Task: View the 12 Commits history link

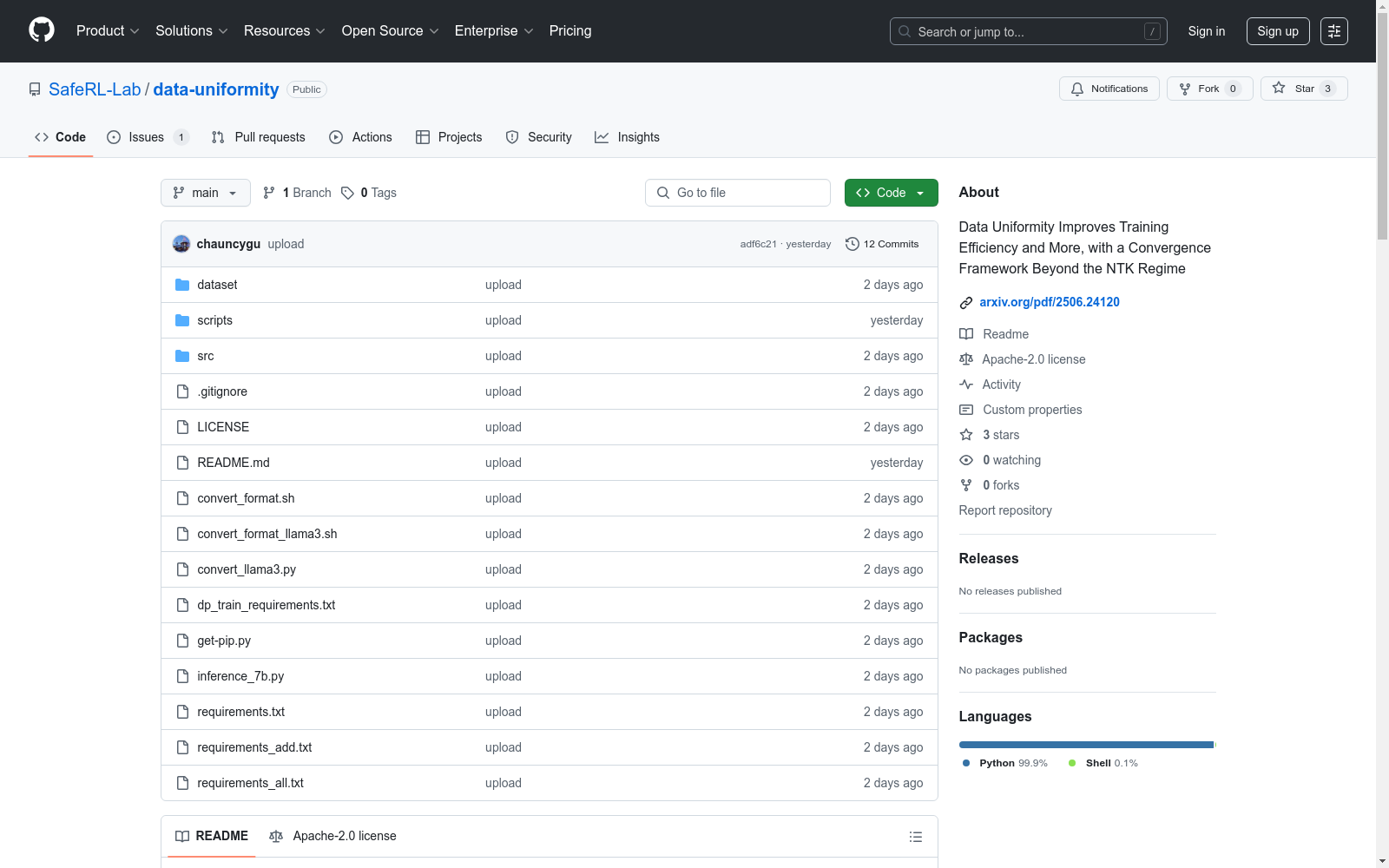Action: [882, 244]
